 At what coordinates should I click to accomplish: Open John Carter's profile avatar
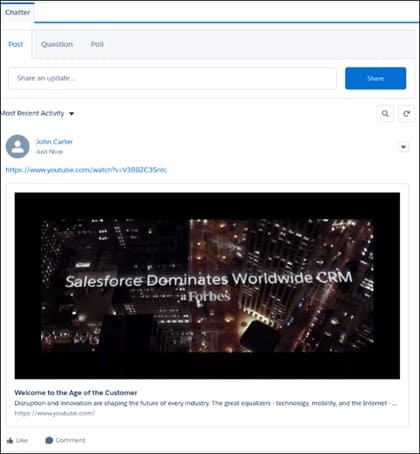pos(18,146)
